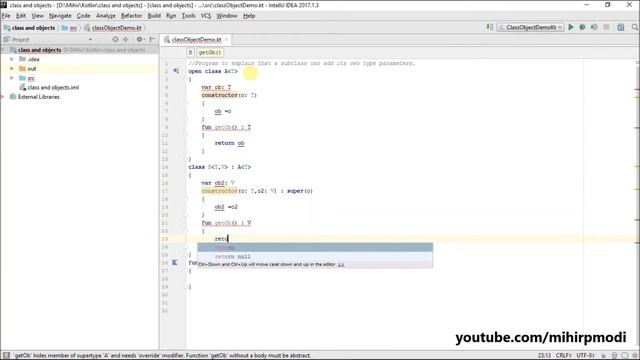Screen dimensions: 640x360
Task: Open the Project panel gear settings
Action: point(140,40)
